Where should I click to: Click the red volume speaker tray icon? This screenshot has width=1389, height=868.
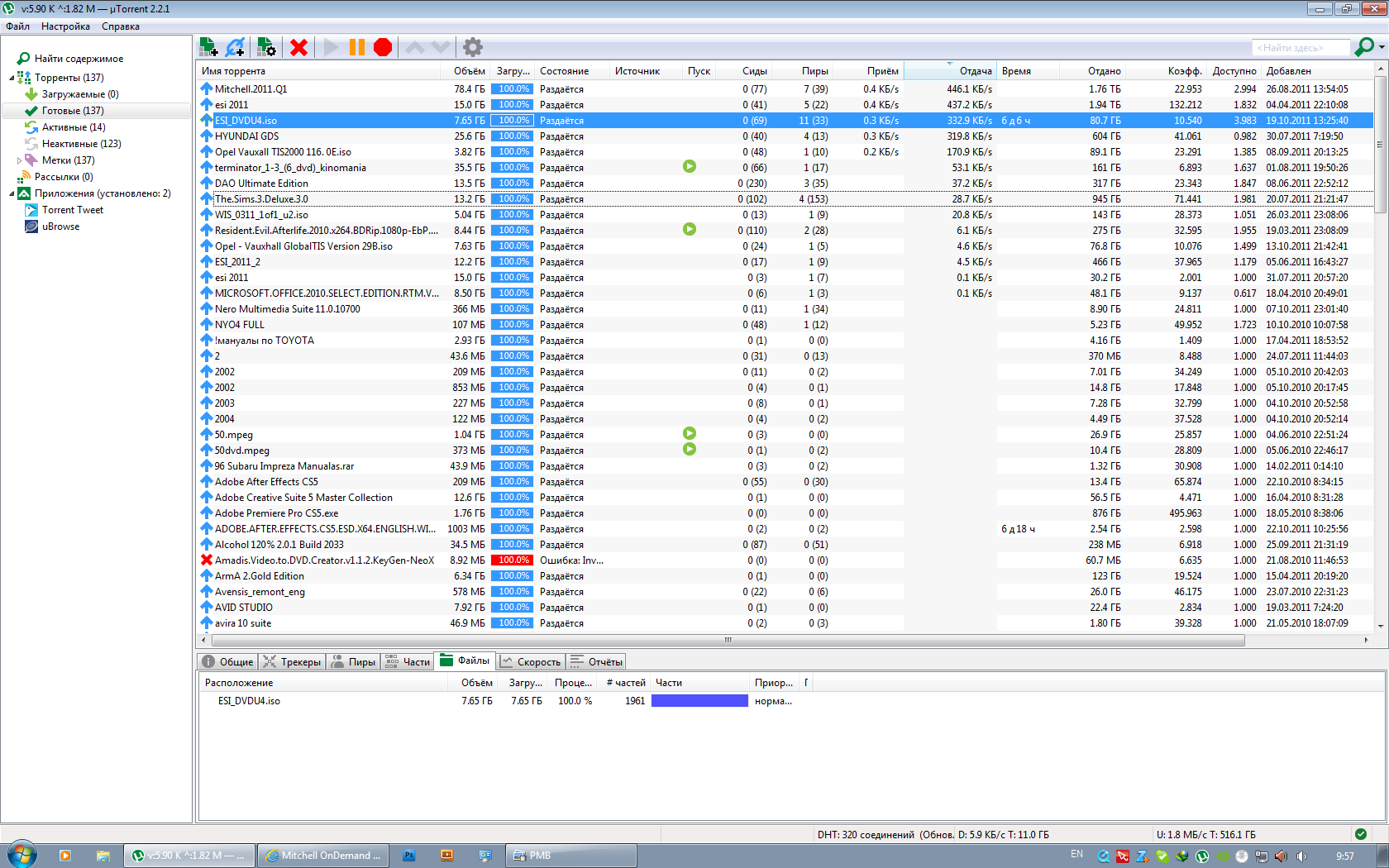[1281, 856]
